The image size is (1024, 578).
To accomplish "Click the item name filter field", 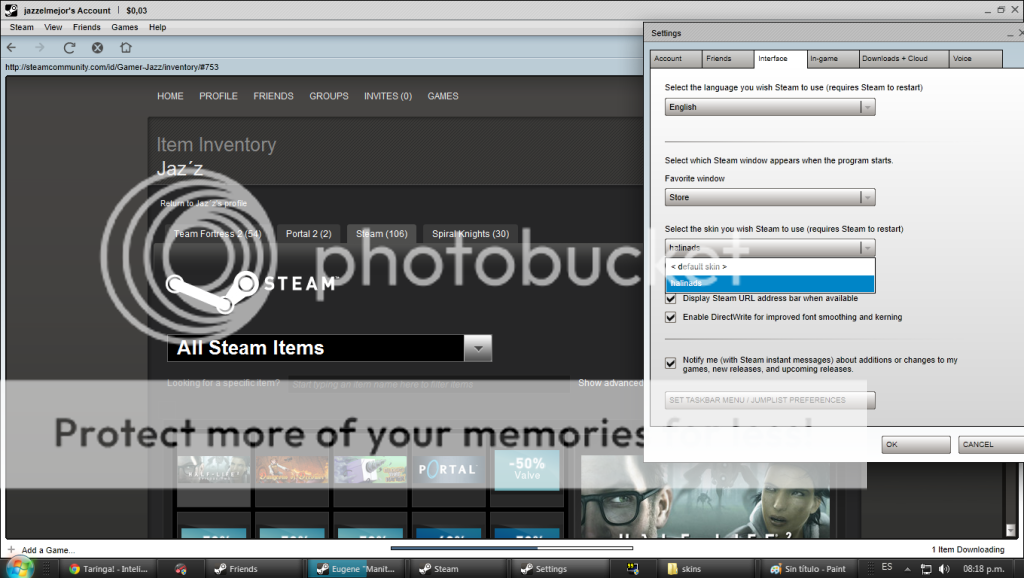I will click(x=429, y=384).
